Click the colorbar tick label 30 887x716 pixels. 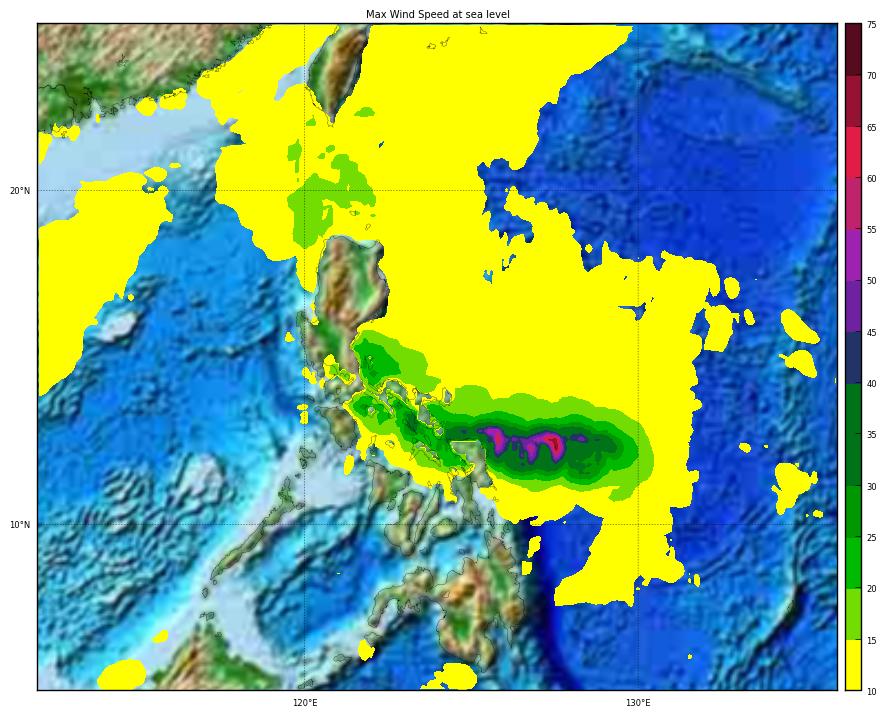tap(871, 486)
